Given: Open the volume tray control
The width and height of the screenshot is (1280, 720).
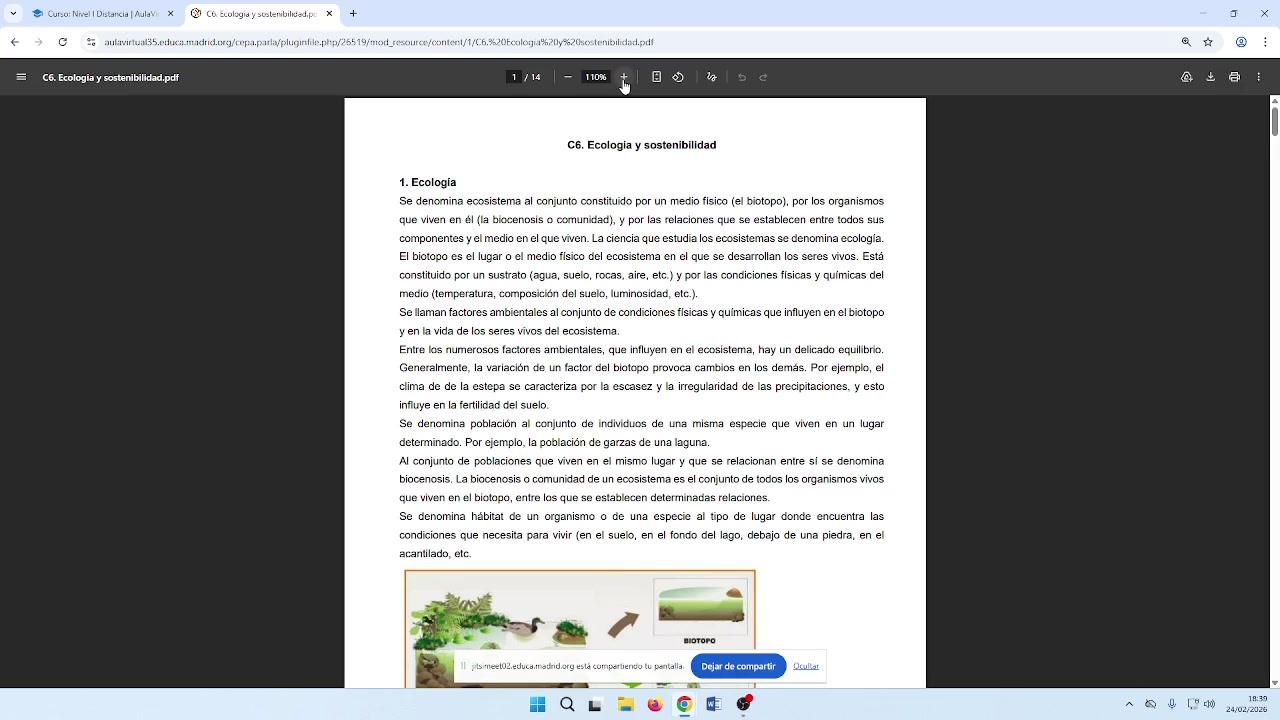Looking at the screenshot, I should tap(1210, 704).
